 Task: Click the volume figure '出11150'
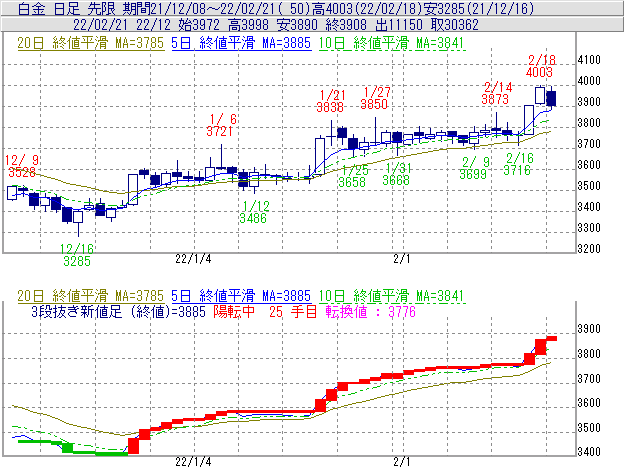pos(399,25)
